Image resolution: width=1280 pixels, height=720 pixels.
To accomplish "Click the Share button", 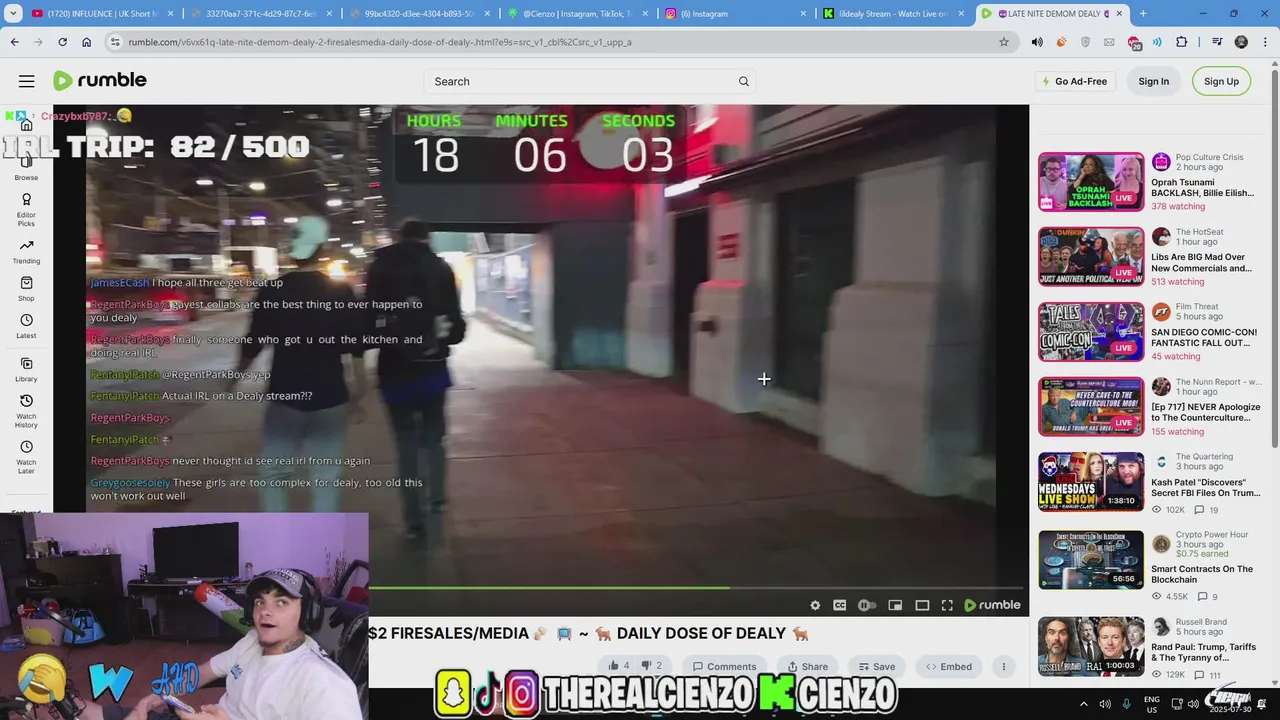I will pos(808,667).
